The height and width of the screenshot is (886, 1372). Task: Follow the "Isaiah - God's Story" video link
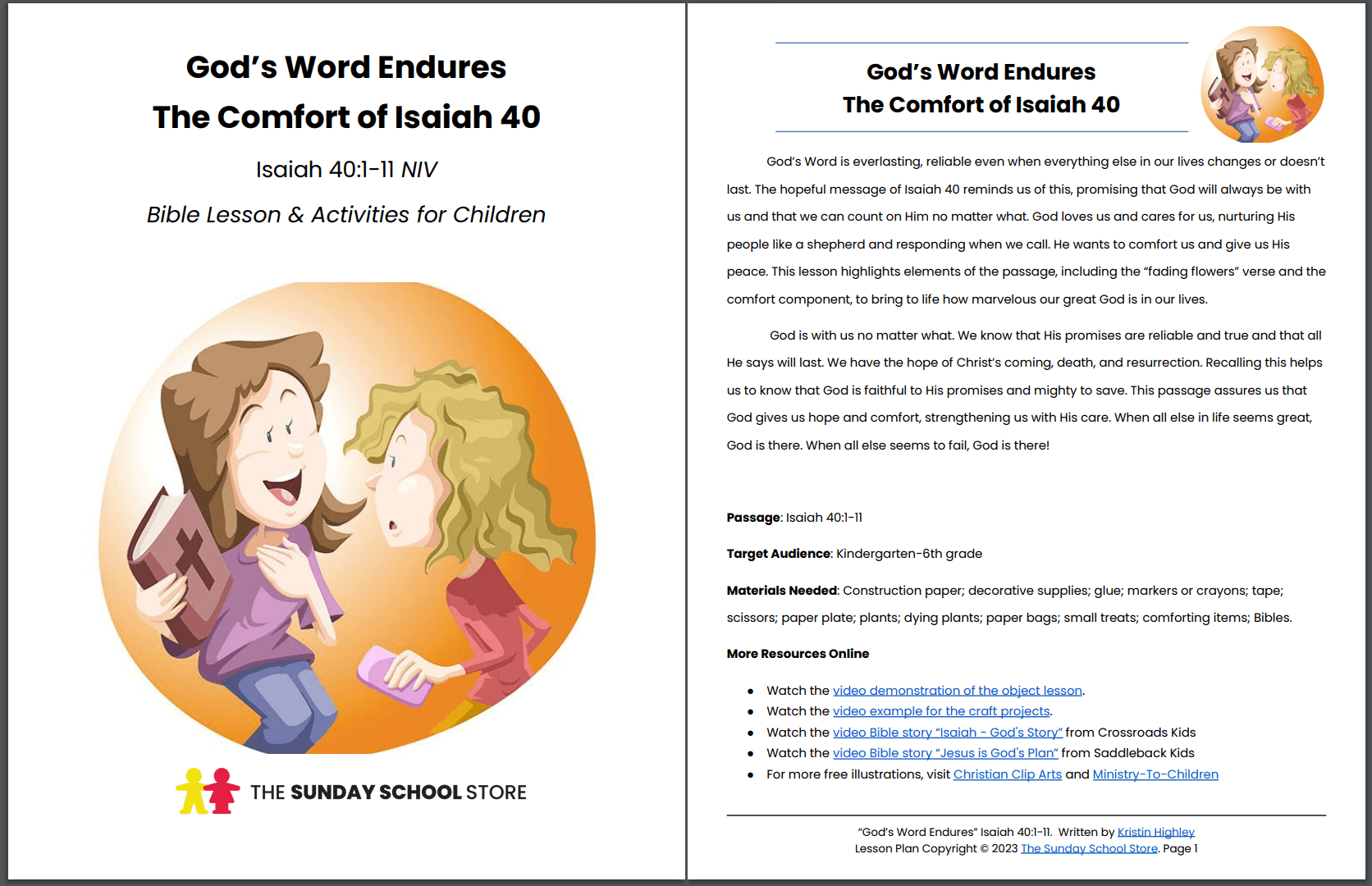click(x=947, y=733)
